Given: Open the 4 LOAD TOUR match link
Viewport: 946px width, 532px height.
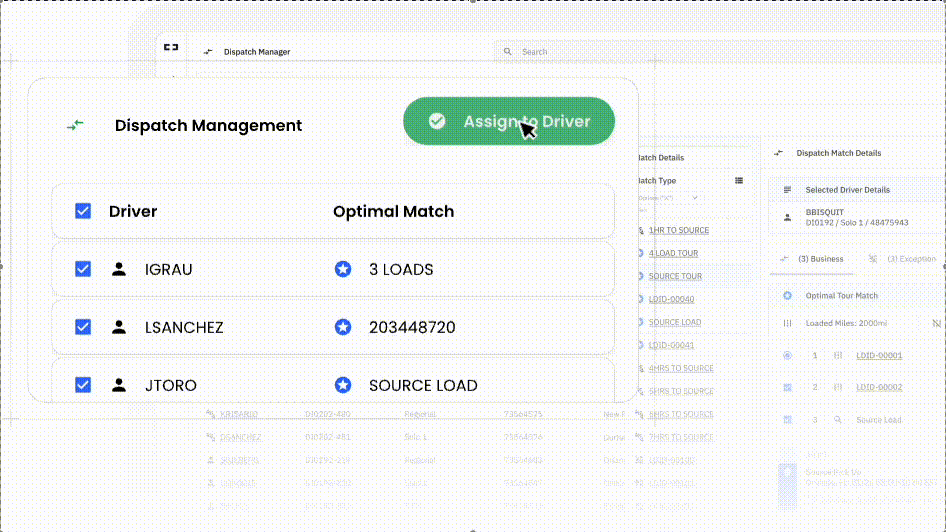Looking at the screenshot, I should click(674, 253).
